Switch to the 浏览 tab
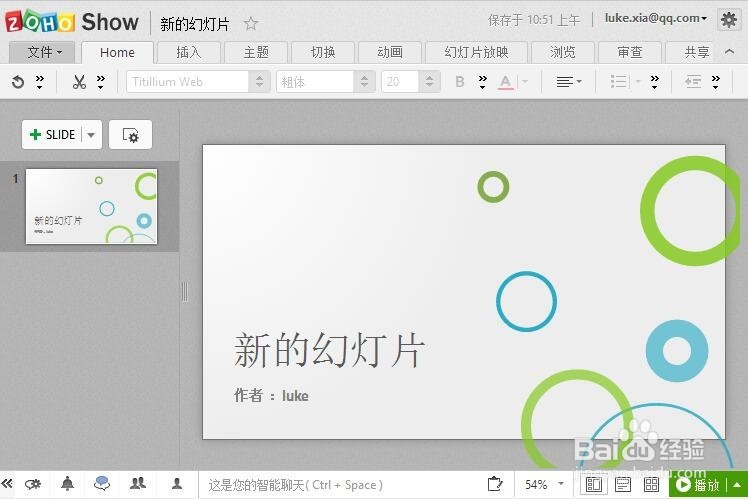This screenshot has height=499, width=748. [563, 52]
